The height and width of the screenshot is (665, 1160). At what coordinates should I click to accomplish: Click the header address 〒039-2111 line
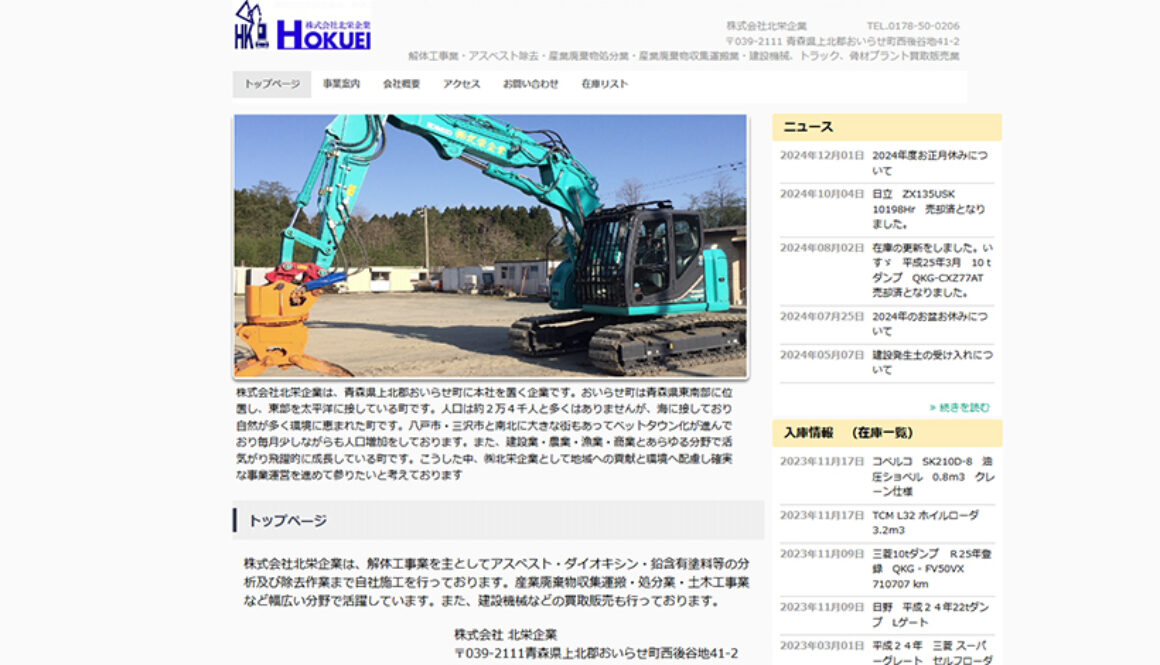(842, 41)
